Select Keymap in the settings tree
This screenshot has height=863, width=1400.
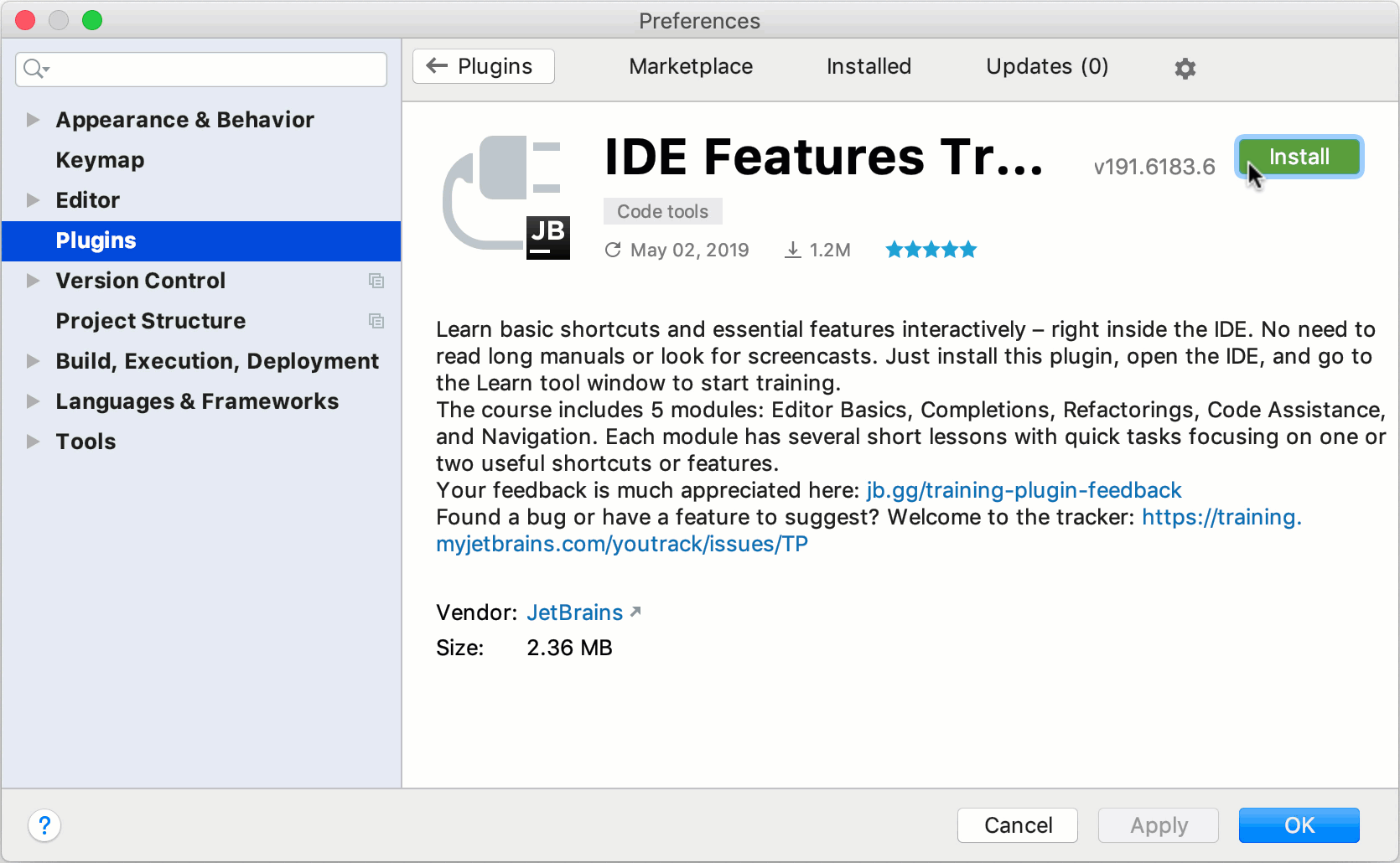(x=100, y=160)
